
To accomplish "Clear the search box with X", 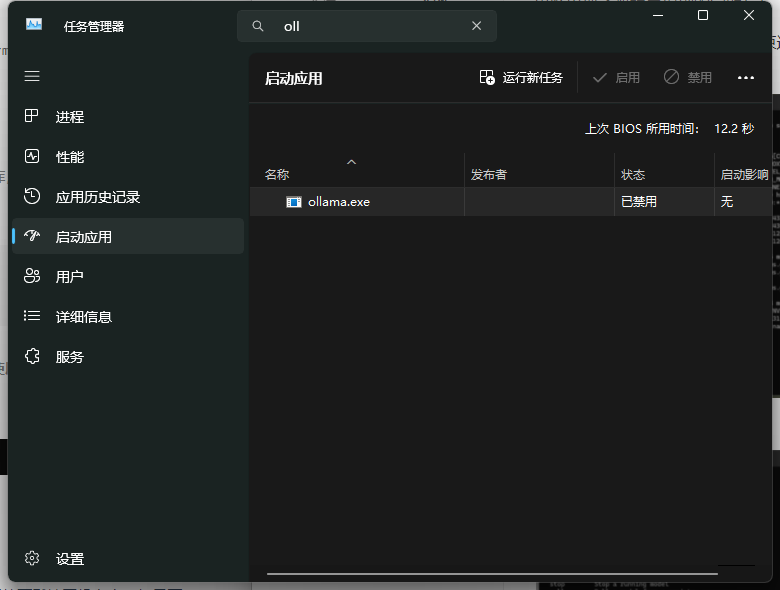I will 477,26.
